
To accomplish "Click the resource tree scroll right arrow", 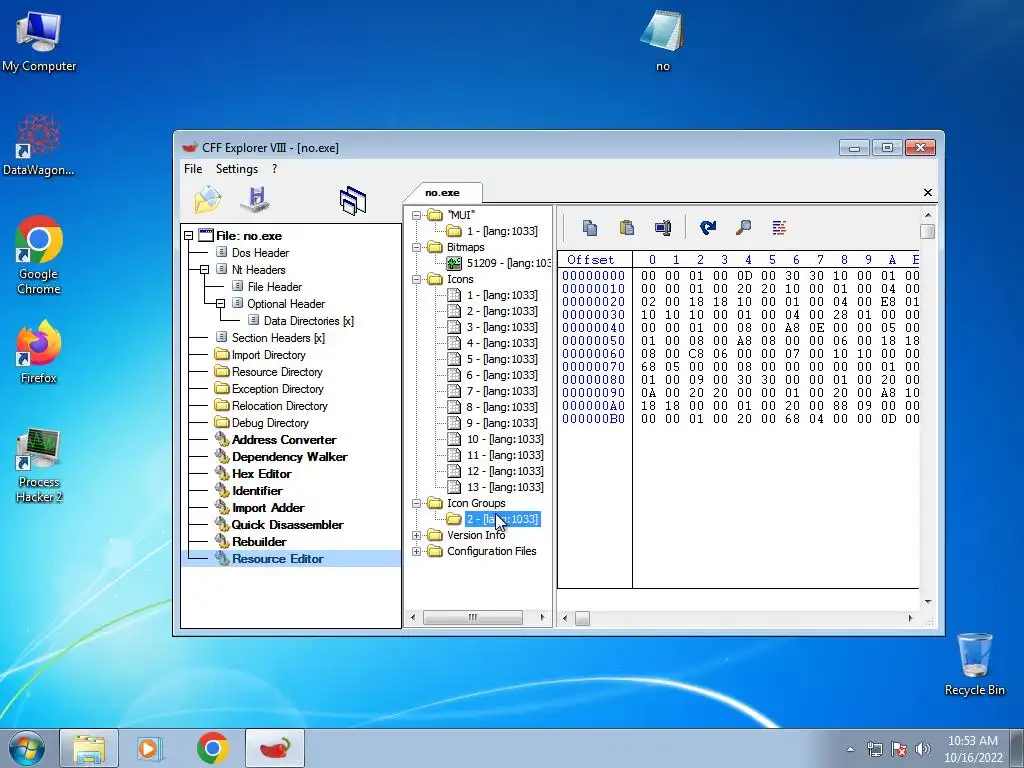I will (x=542, y=617).
